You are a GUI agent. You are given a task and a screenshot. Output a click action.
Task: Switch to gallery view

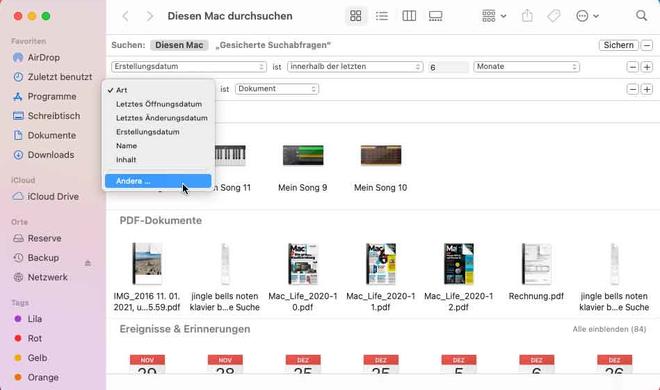435,16
